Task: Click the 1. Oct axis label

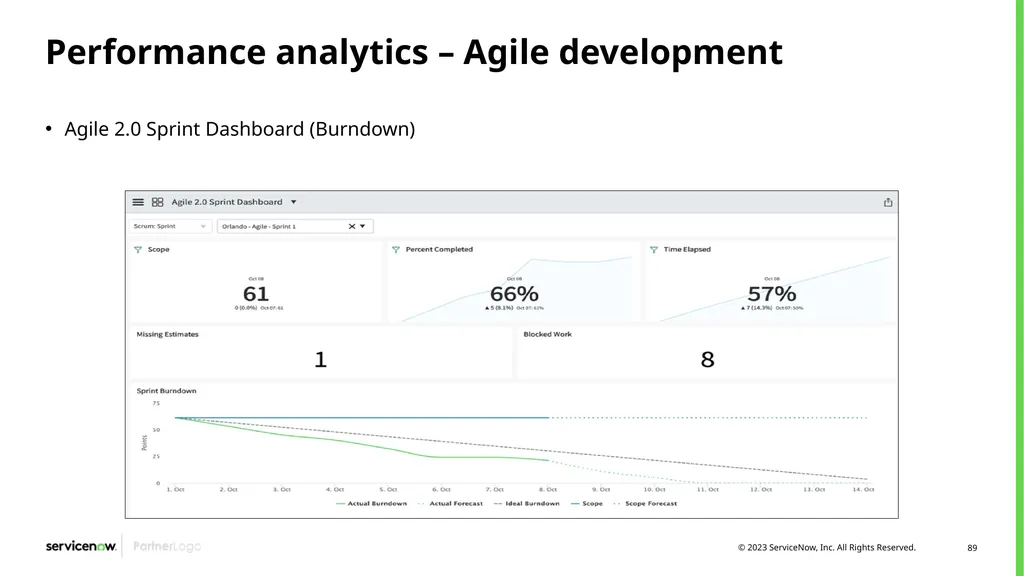Action: tap(176, 489)
